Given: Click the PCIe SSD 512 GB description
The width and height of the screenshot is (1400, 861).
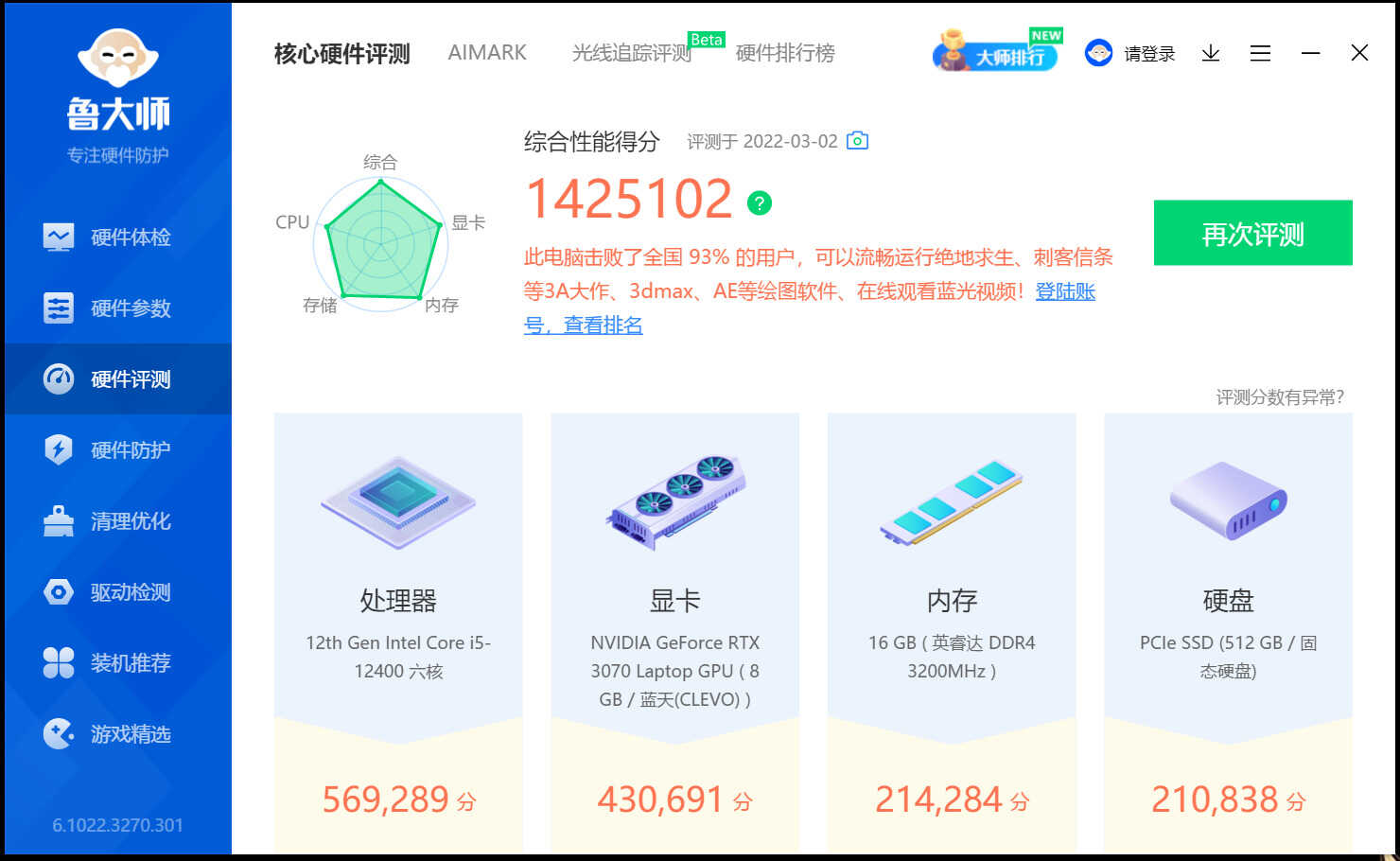Looking at the screenshot, I should pyautogui.click(x=1228, y=657).
